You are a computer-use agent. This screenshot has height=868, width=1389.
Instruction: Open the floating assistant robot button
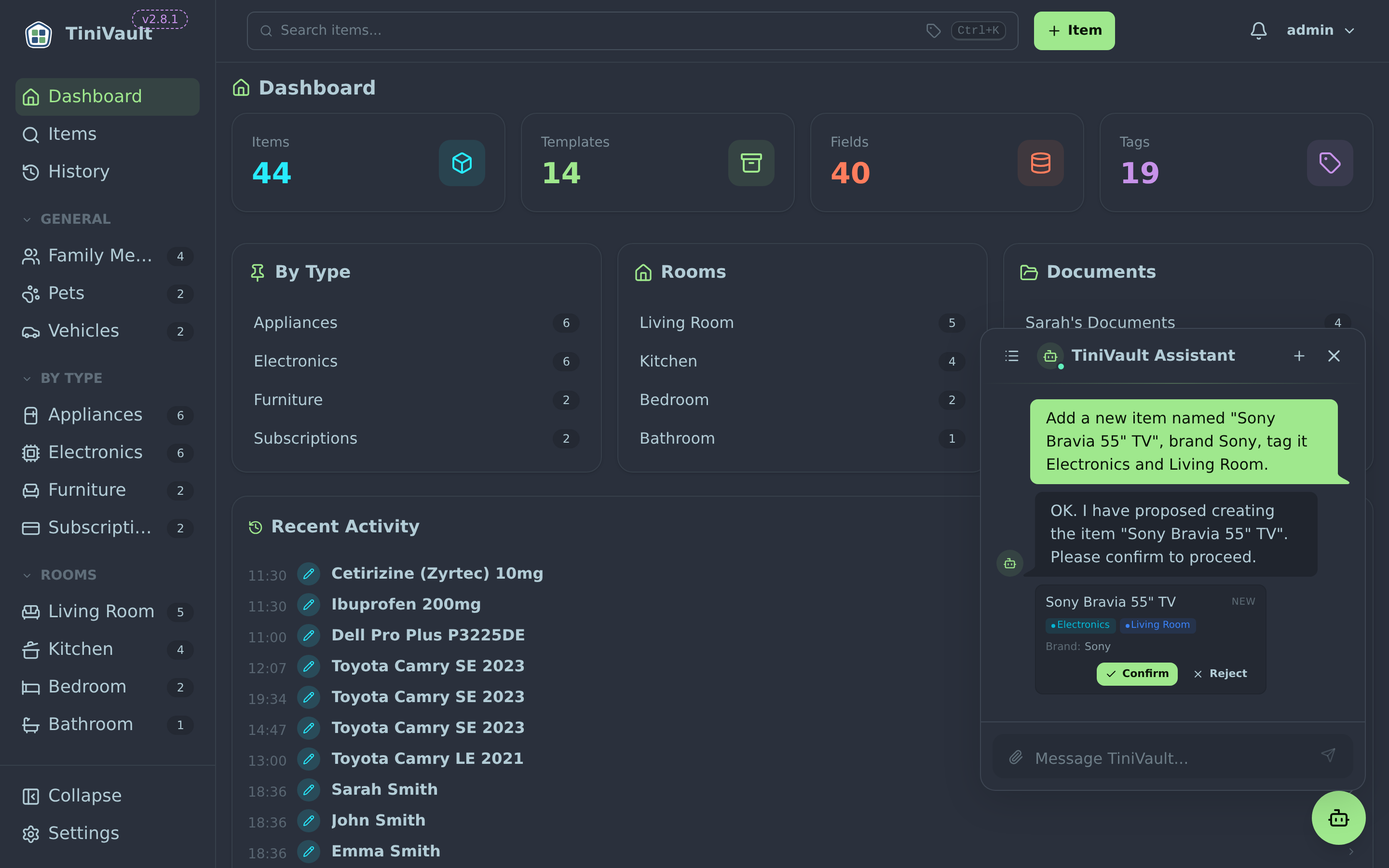(1338, 817)
